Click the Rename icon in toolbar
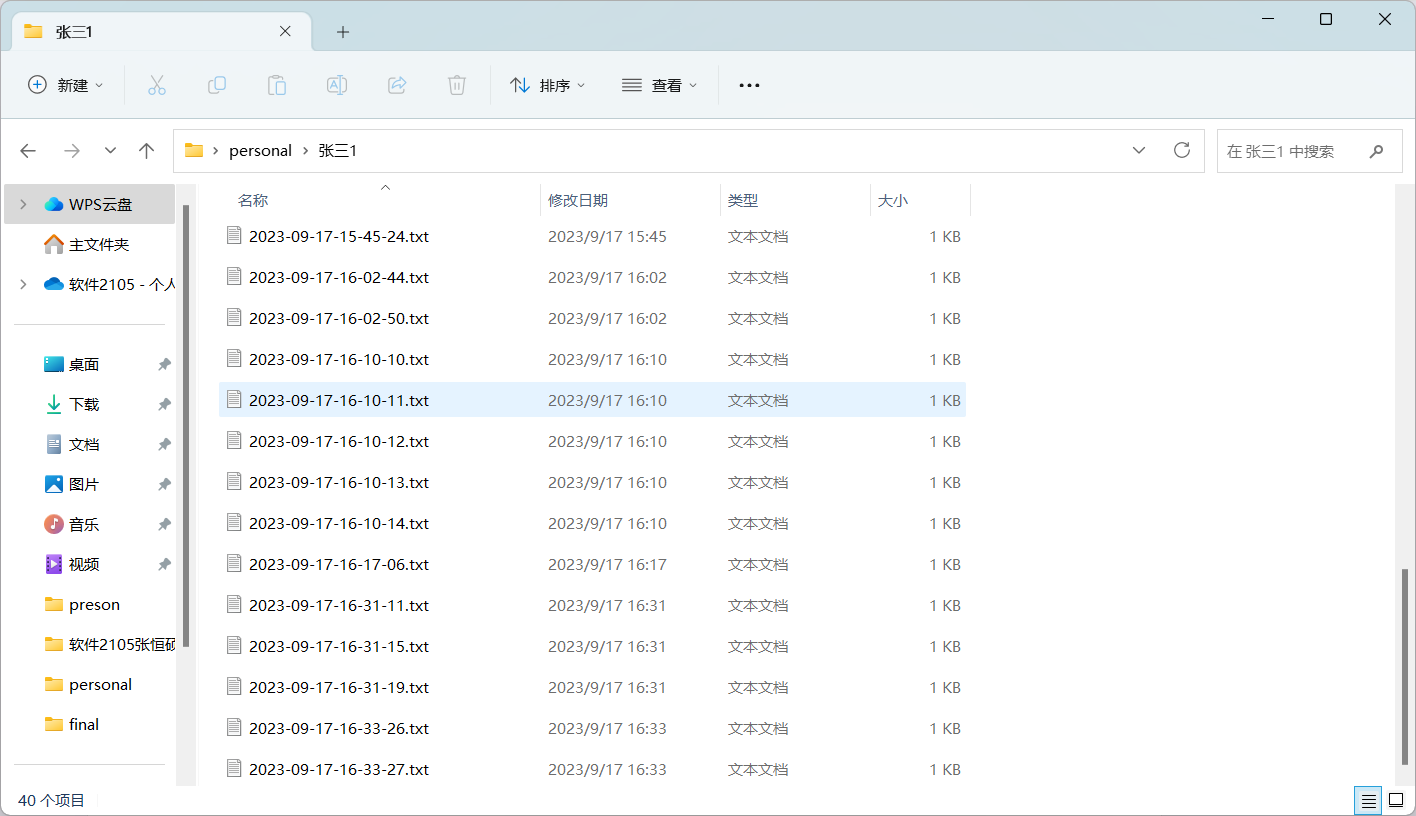Viewport: 1416px width, 816px height. 337,86
